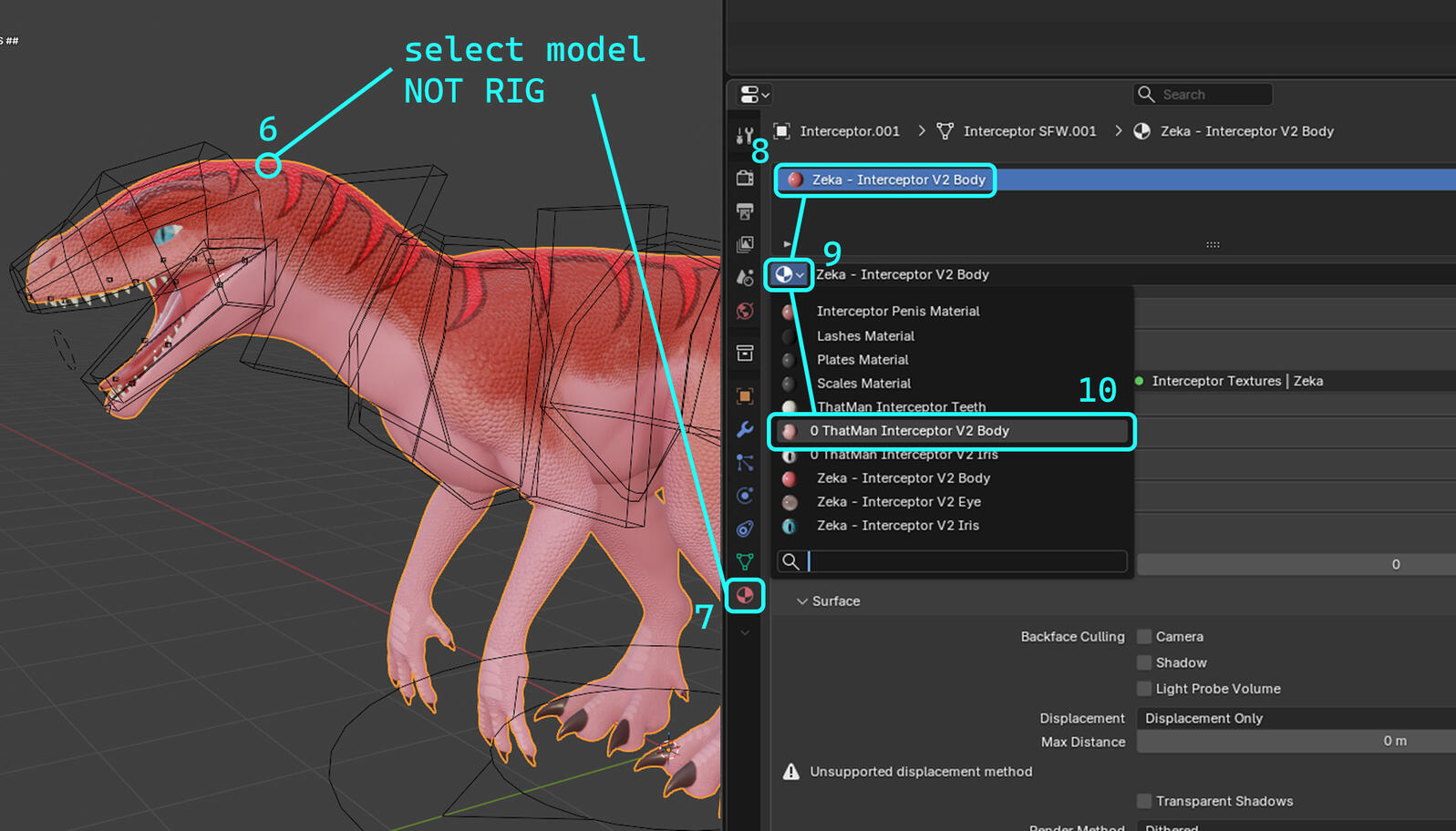Toggle the Shadow backface culling checkbox
Viewport: 1456px width, 831px height.
tap(1144, 662)
